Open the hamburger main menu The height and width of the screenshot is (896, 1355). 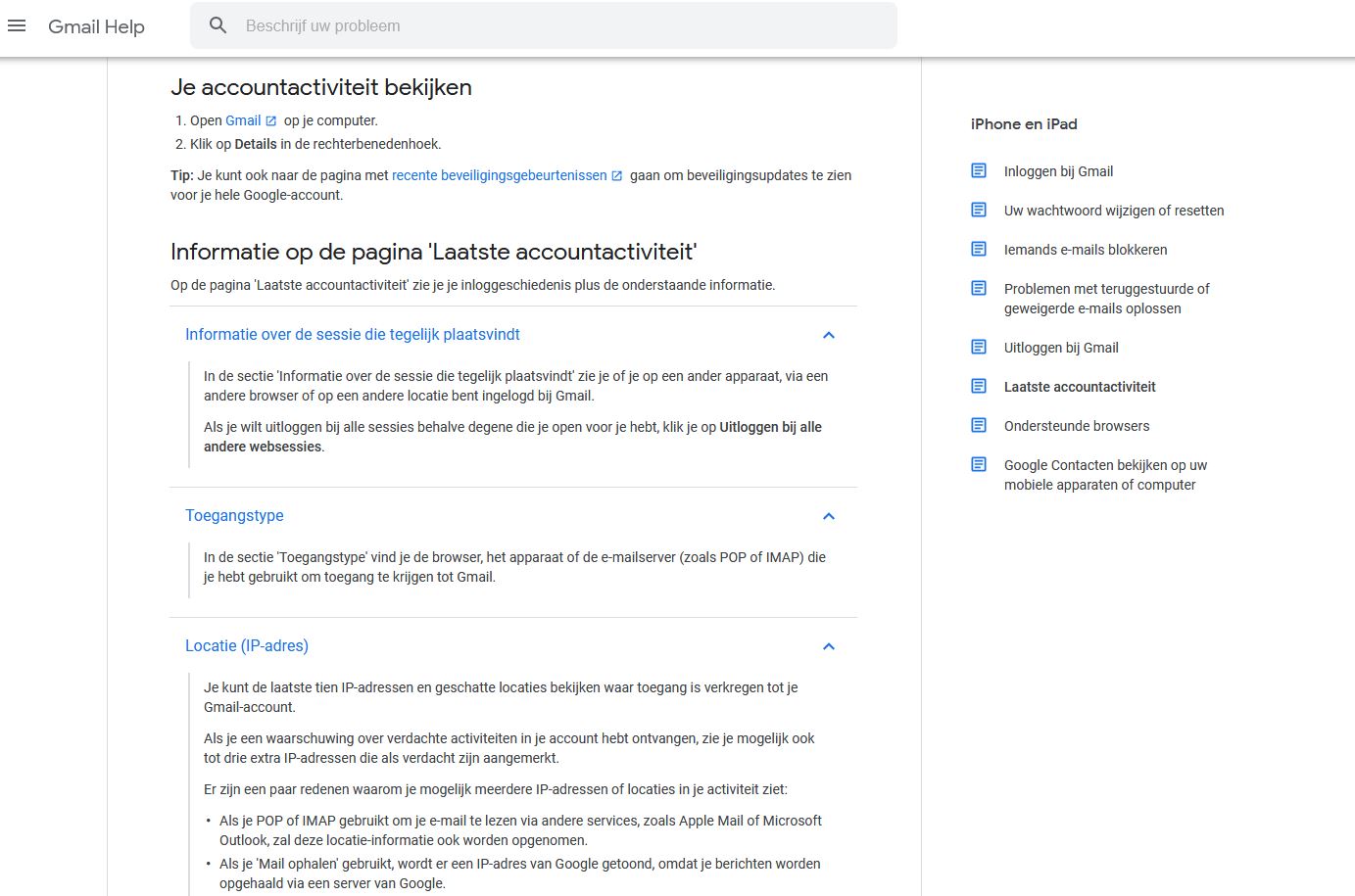(17, 26)
